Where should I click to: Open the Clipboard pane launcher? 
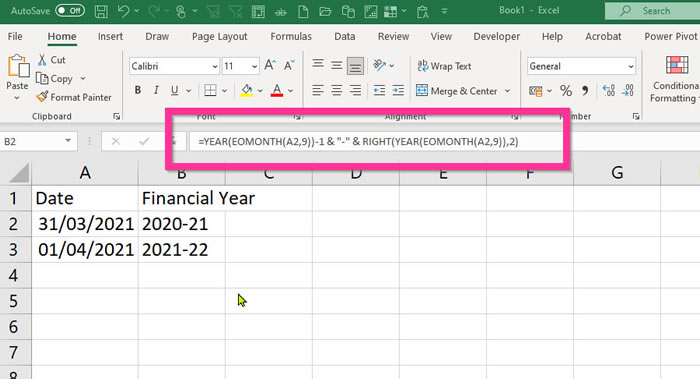tap(117, 117)
